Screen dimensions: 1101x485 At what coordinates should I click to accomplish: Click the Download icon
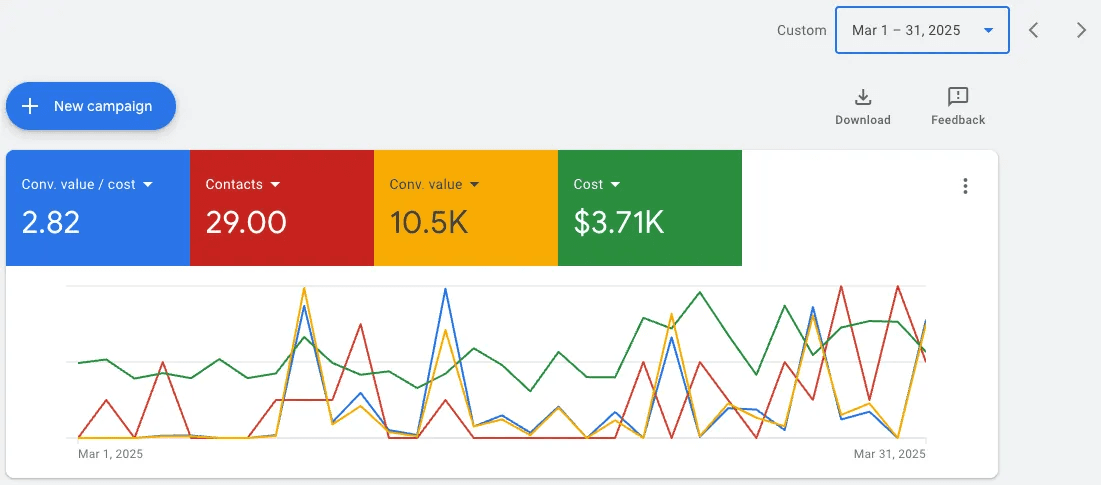(x=862, y=97)
